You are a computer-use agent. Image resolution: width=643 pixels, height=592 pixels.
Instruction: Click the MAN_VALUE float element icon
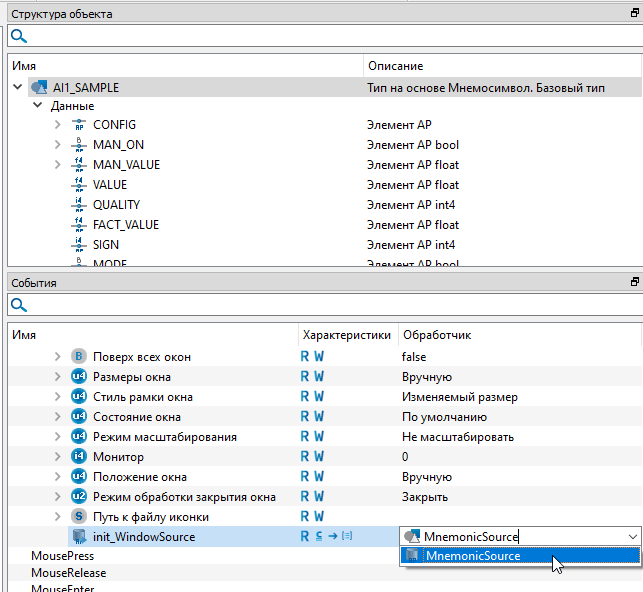(79, 165)
